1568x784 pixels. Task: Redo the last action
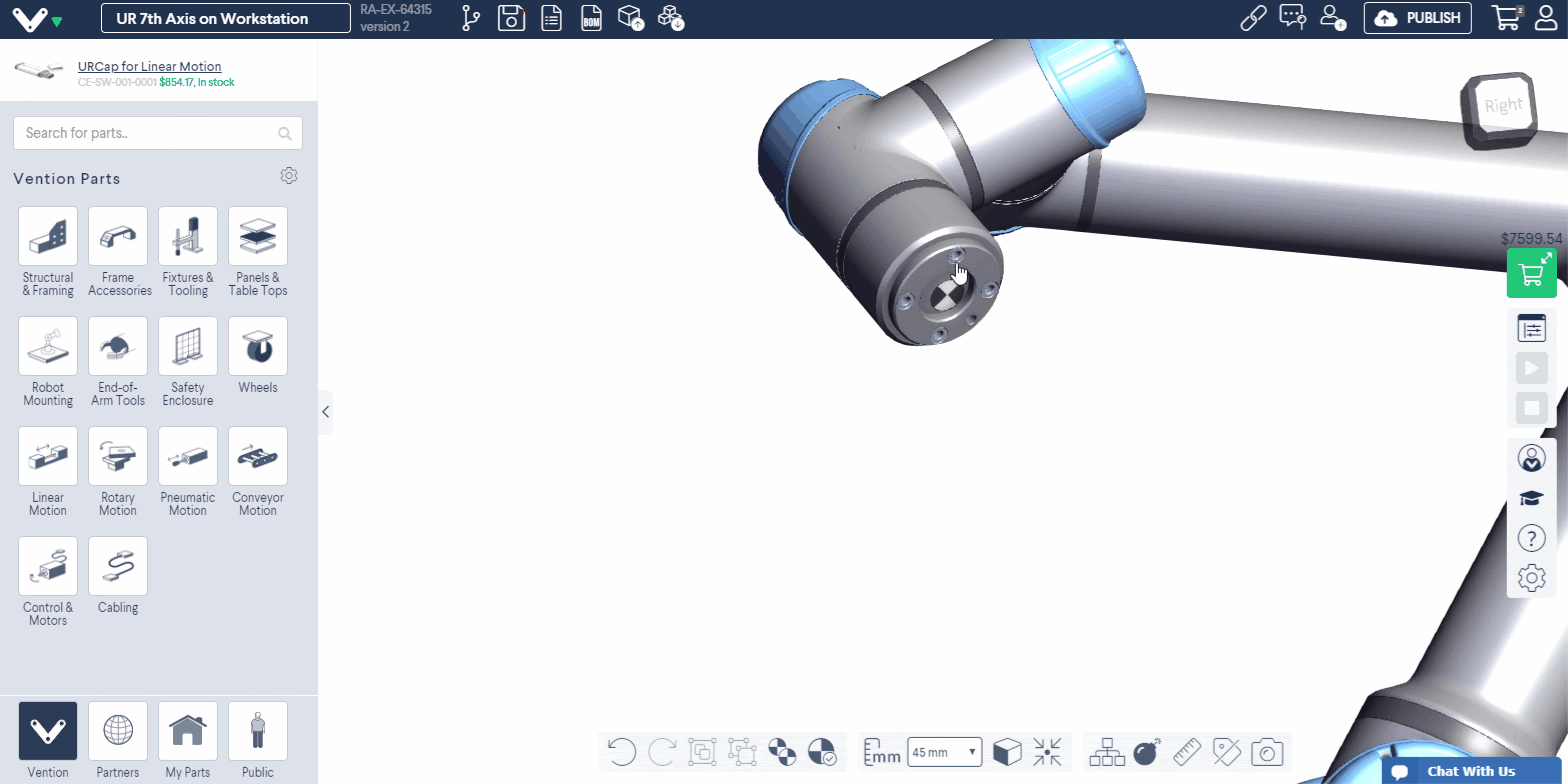[662, 752]
